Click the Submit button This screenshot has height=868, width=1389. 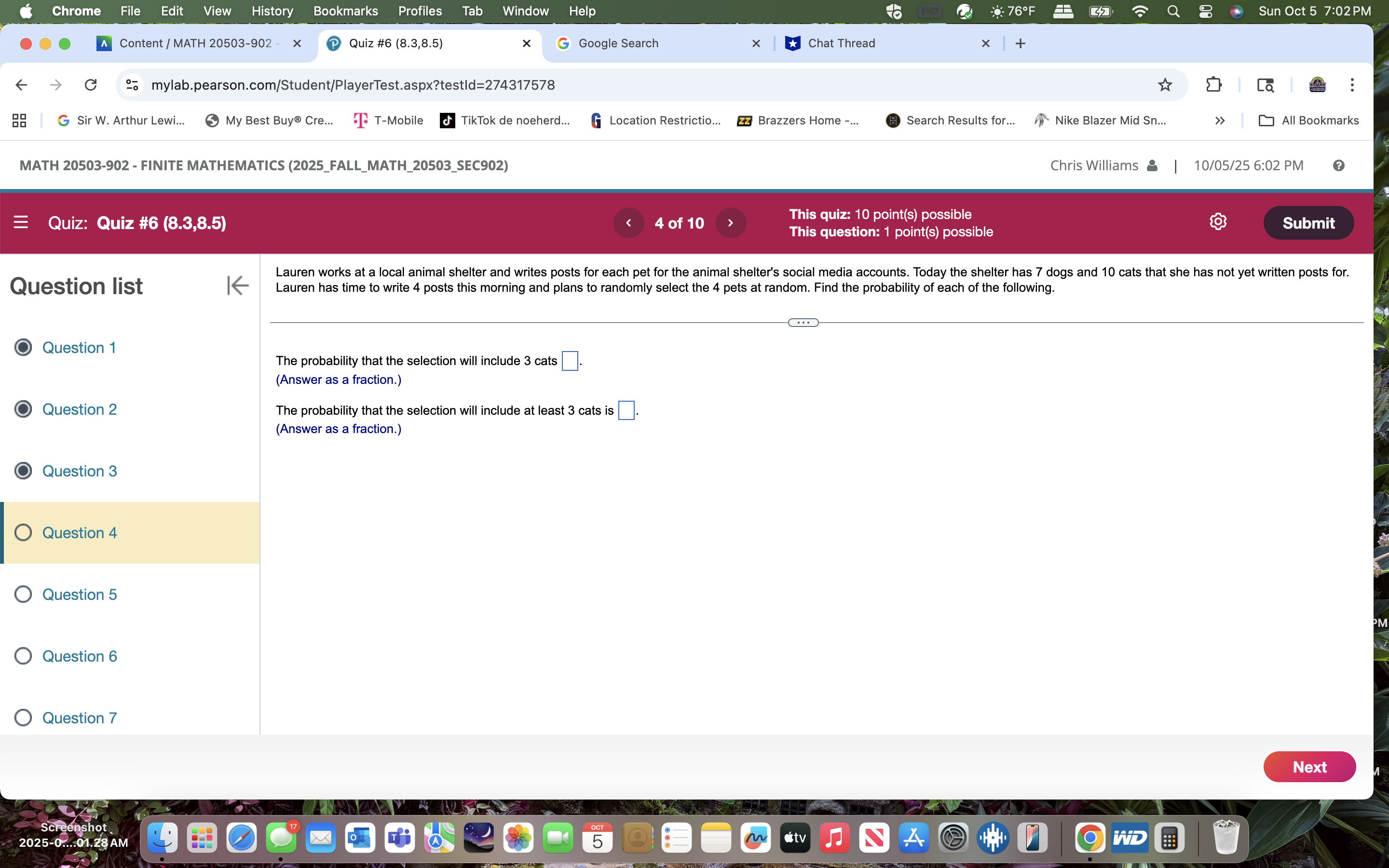(x=1308, y=223)
